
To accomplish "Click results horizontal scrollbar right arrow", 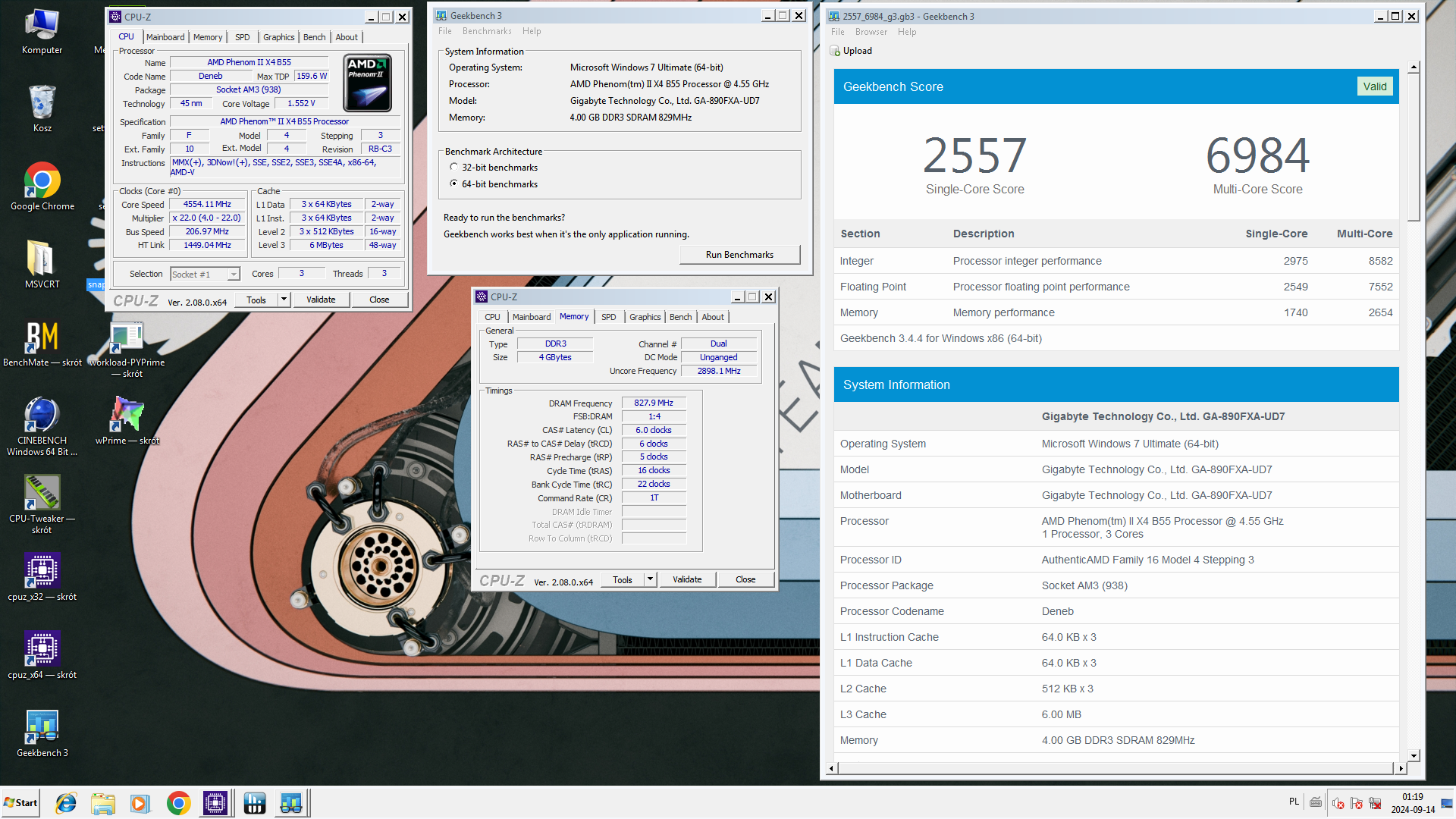I will point(1401,768).
